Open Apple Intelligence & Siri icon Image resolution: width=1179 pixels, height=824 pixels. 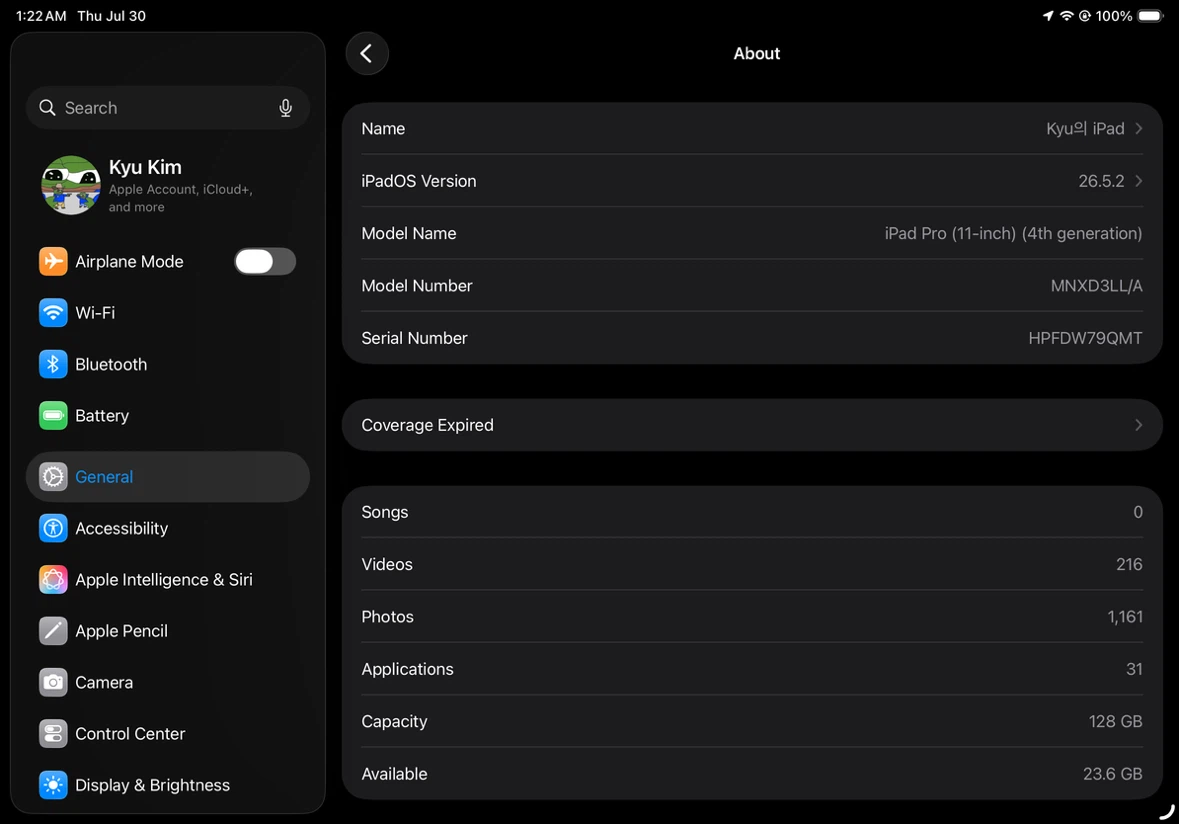pos(53,580)
